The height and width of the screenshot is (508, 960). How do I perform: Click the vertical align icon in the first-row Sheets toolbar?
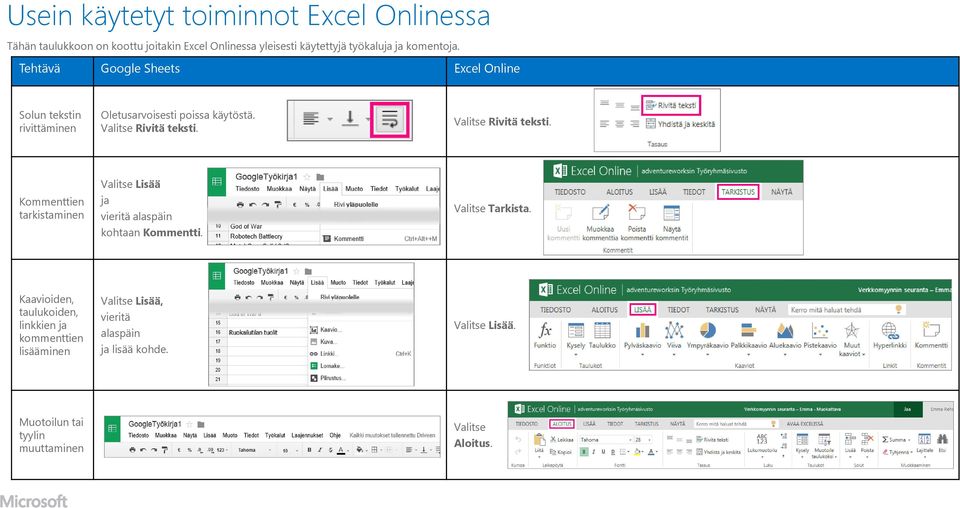[350, 118]
